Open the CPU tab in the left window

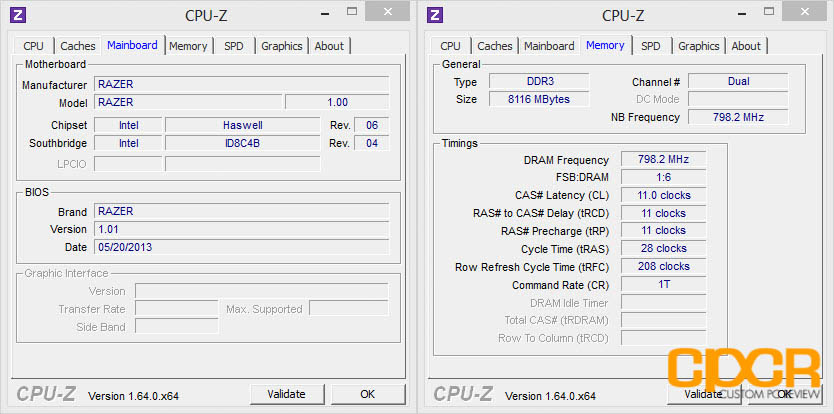(34, 46)
